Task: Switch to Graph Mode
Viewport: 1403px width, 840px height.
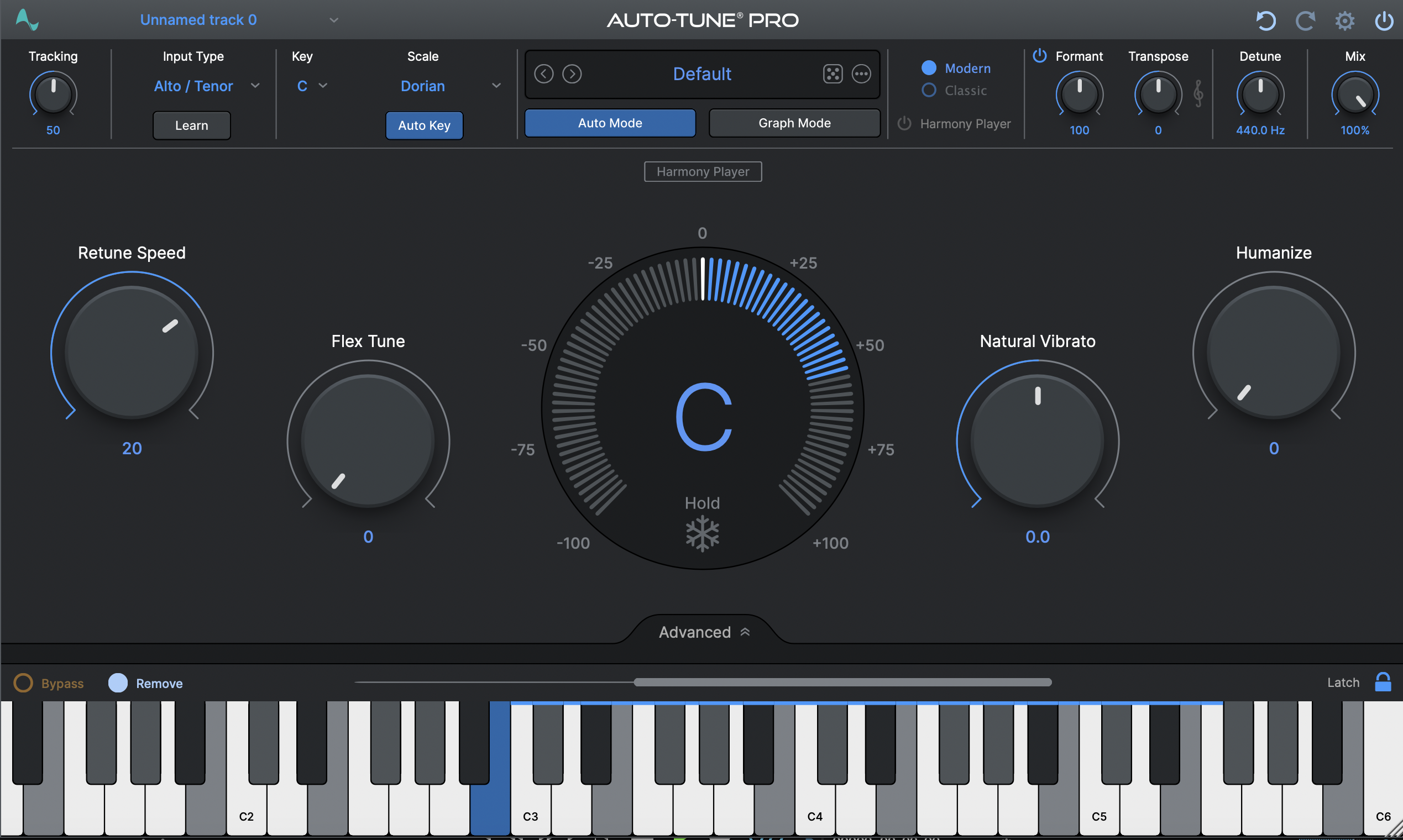Action: coord(794,123)
